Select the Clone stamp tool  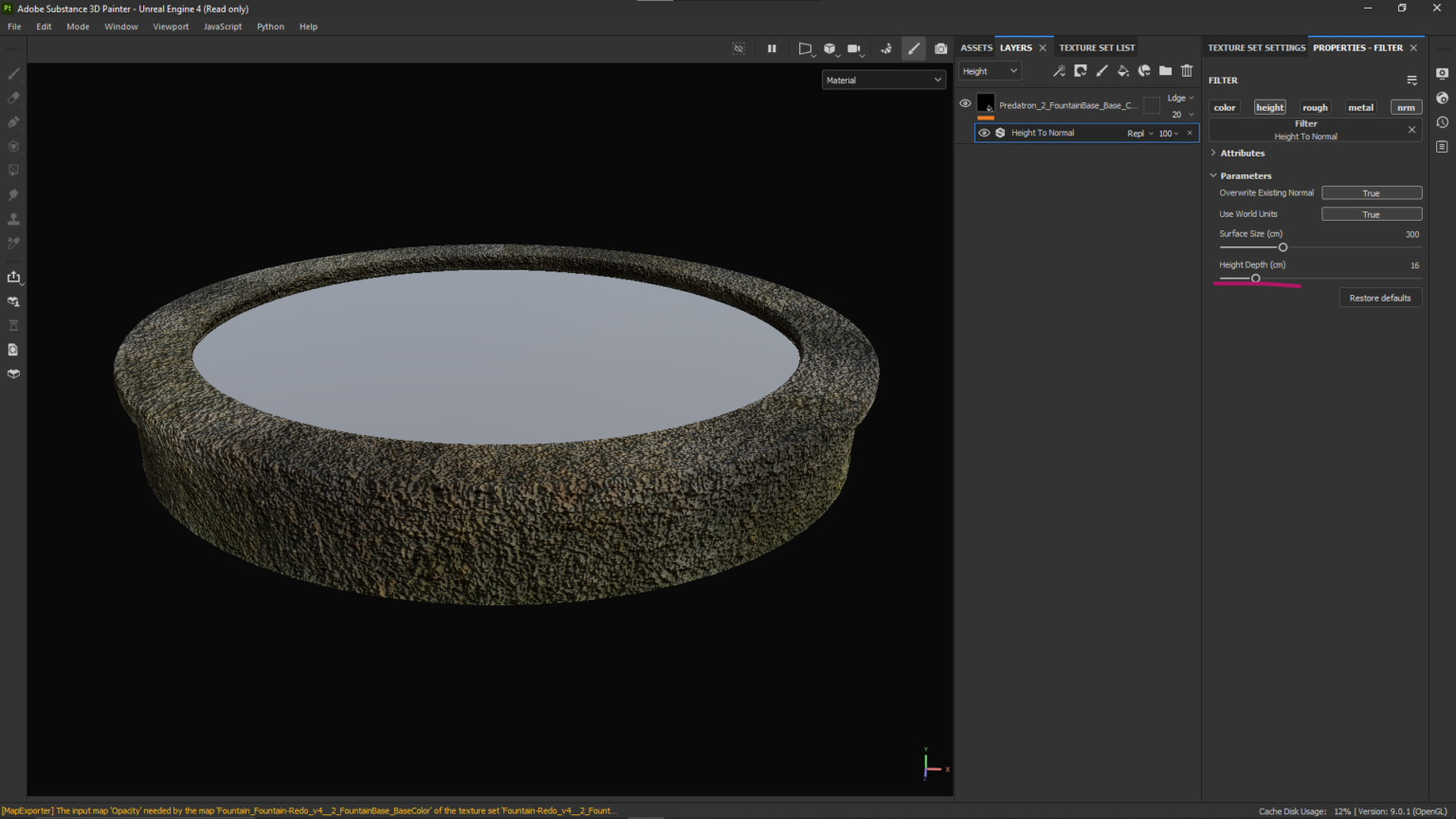13,218
